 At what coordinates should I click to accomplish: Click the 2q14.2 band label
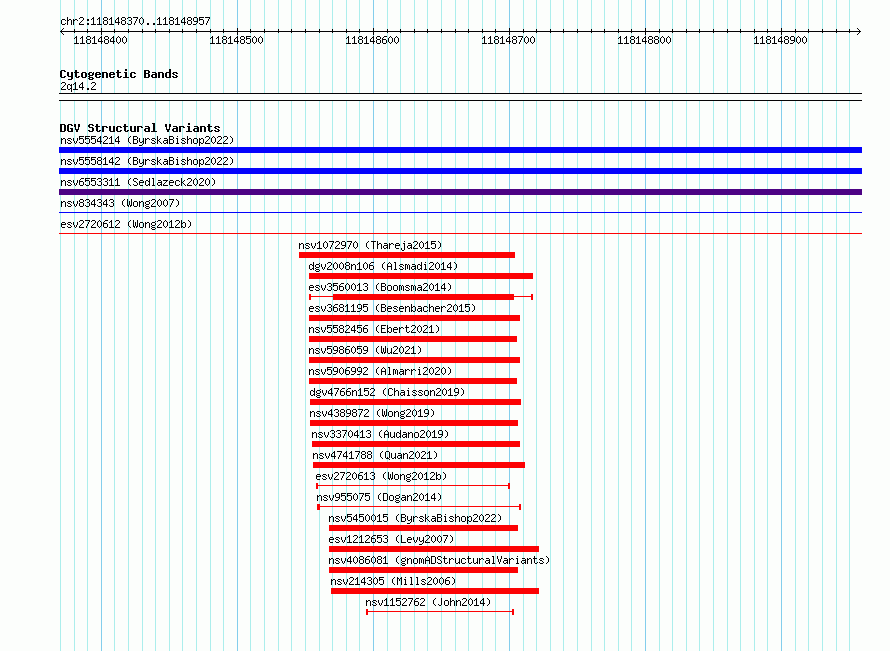tap(78, 86)
